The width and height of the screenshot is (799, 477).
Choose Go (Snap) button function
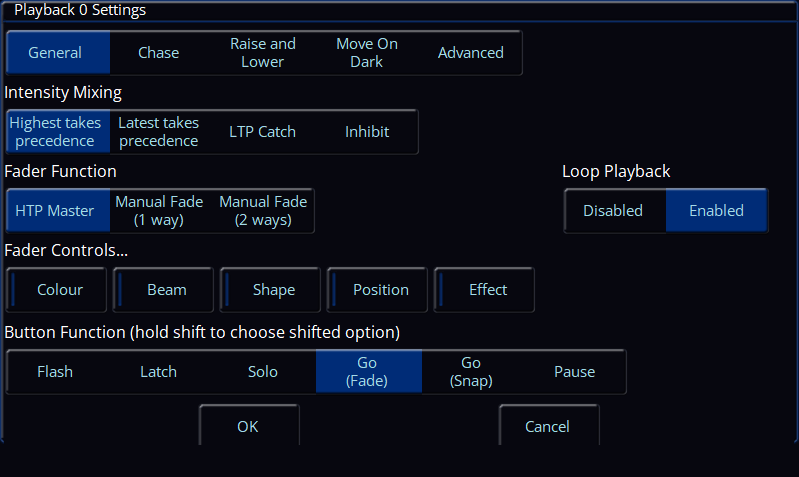[471, 372]
